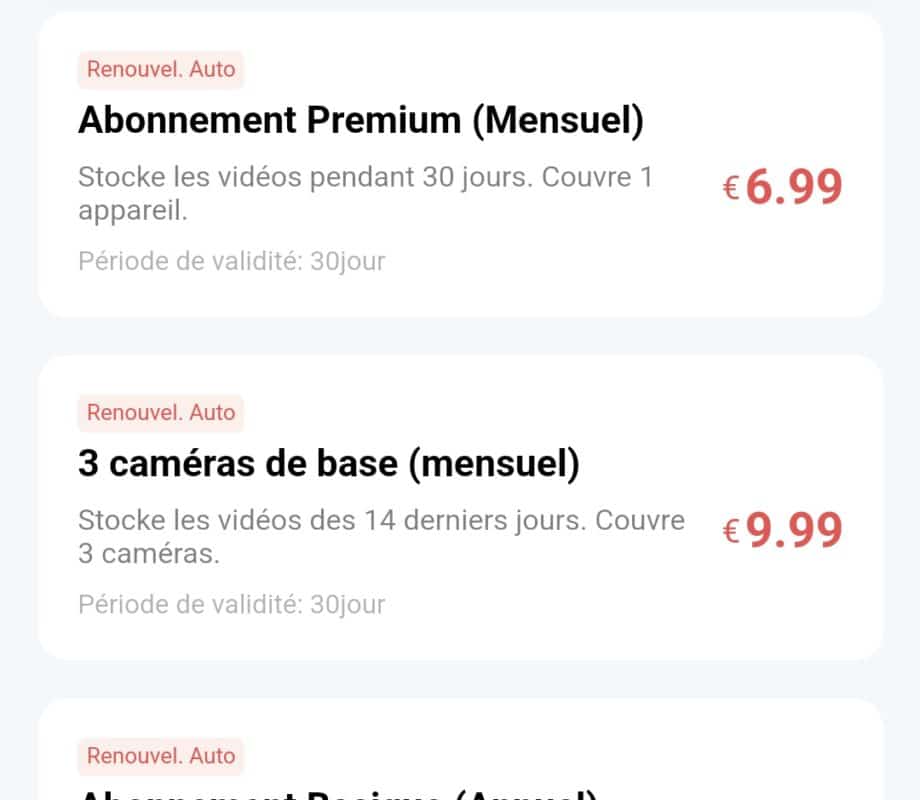Select the Abonnement Premium (Mensuel) plan title
This screenshot has width=920, height=800.
[x=361, y=120]
